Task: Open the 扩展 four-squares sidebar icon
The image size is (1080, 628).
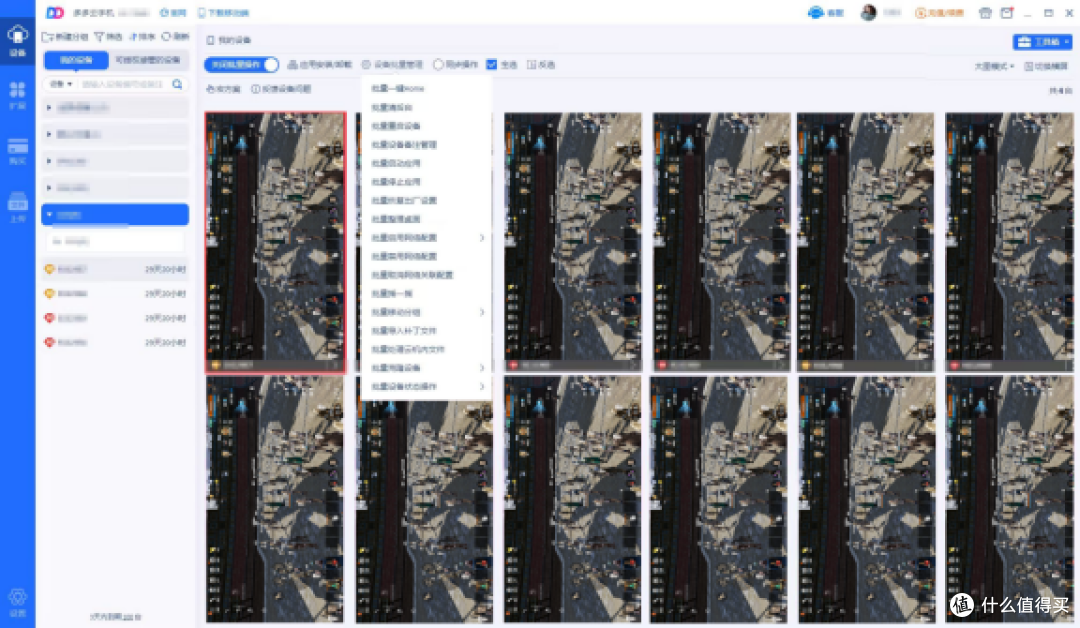Action: coord(17,90)
